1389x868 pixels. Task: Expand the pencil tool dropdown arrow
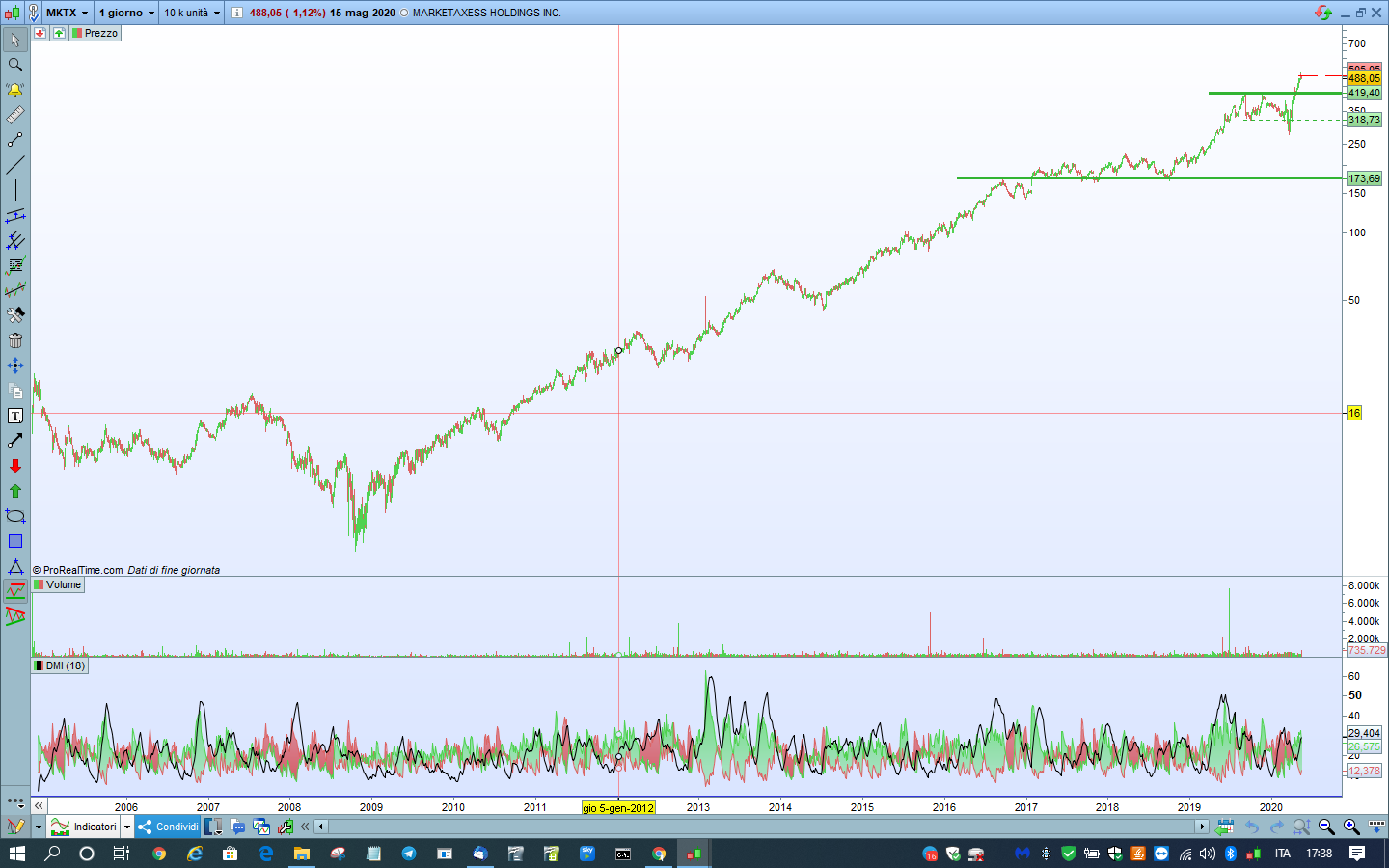(38, 827)
